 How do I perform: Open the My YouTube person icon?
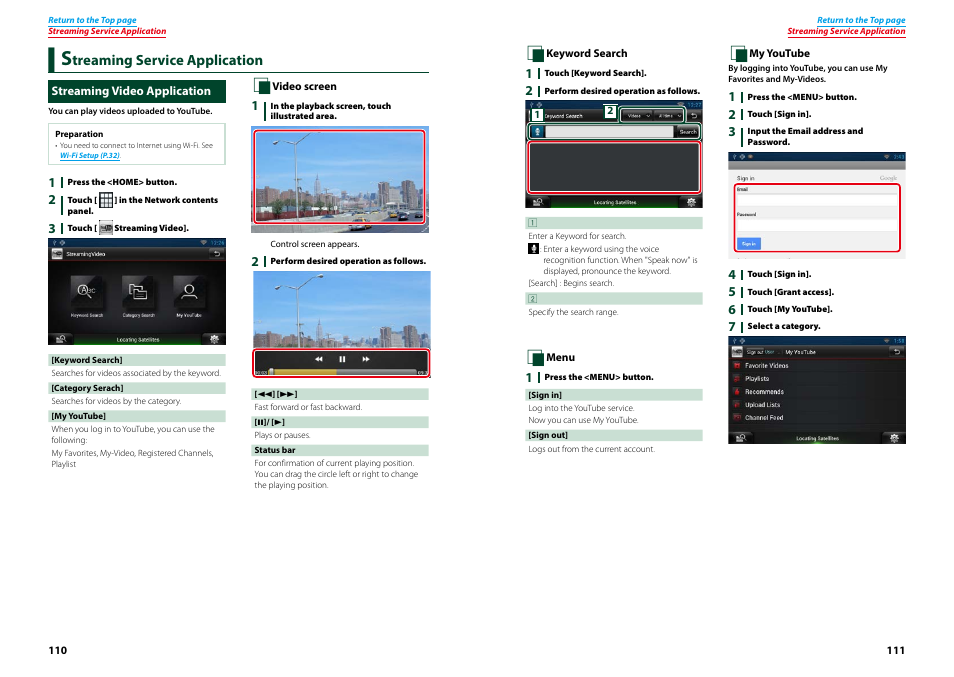[x=188, y=292]
